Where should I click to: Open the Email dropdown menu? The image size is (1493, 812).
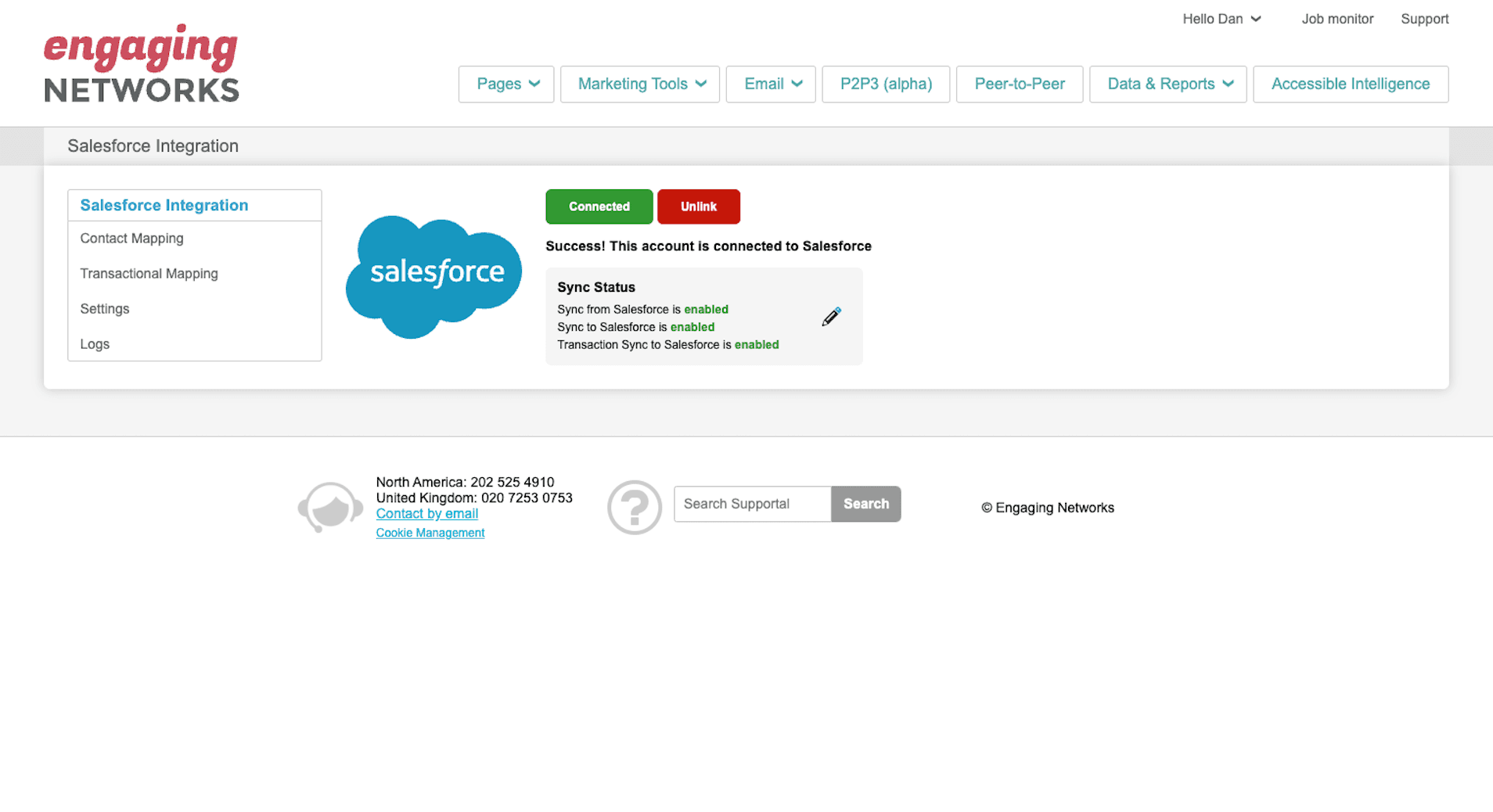coord(771,84)
